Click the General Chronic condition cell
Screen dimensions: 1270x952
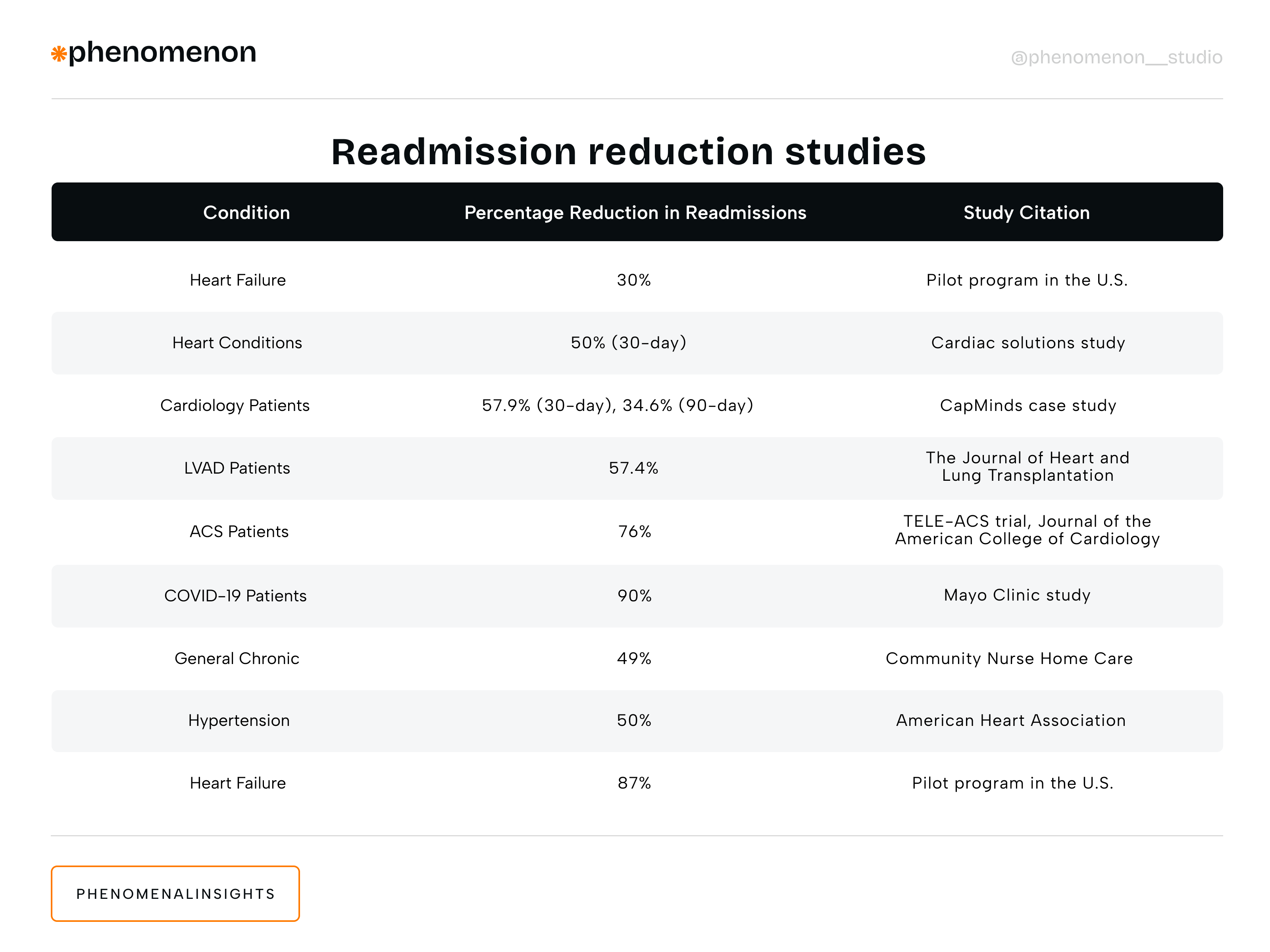pos(237,659)
